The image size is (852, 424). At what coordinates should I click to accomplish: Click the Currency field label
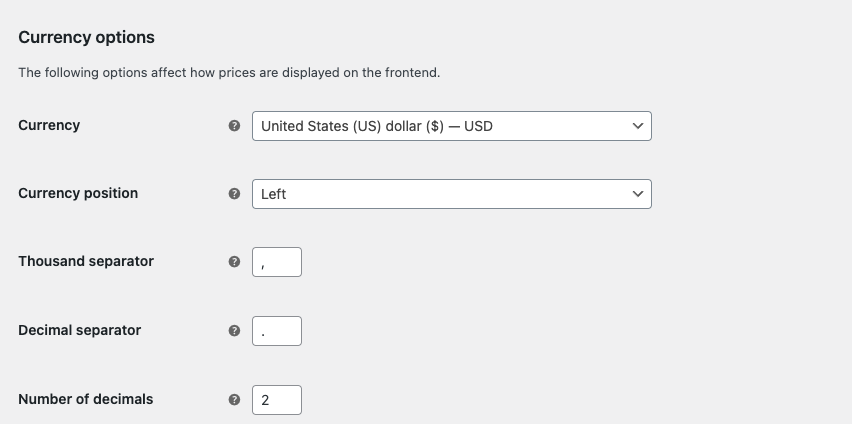[49, 126]
